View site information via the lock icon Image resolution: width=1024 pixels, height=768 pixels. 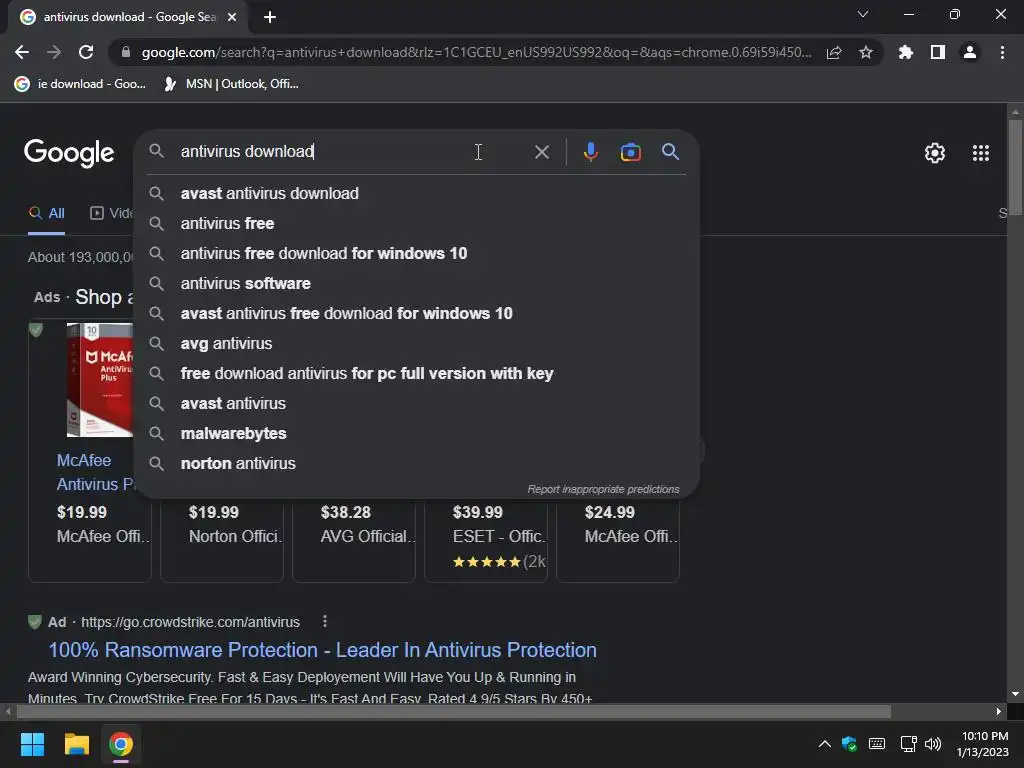pos(126,52)
